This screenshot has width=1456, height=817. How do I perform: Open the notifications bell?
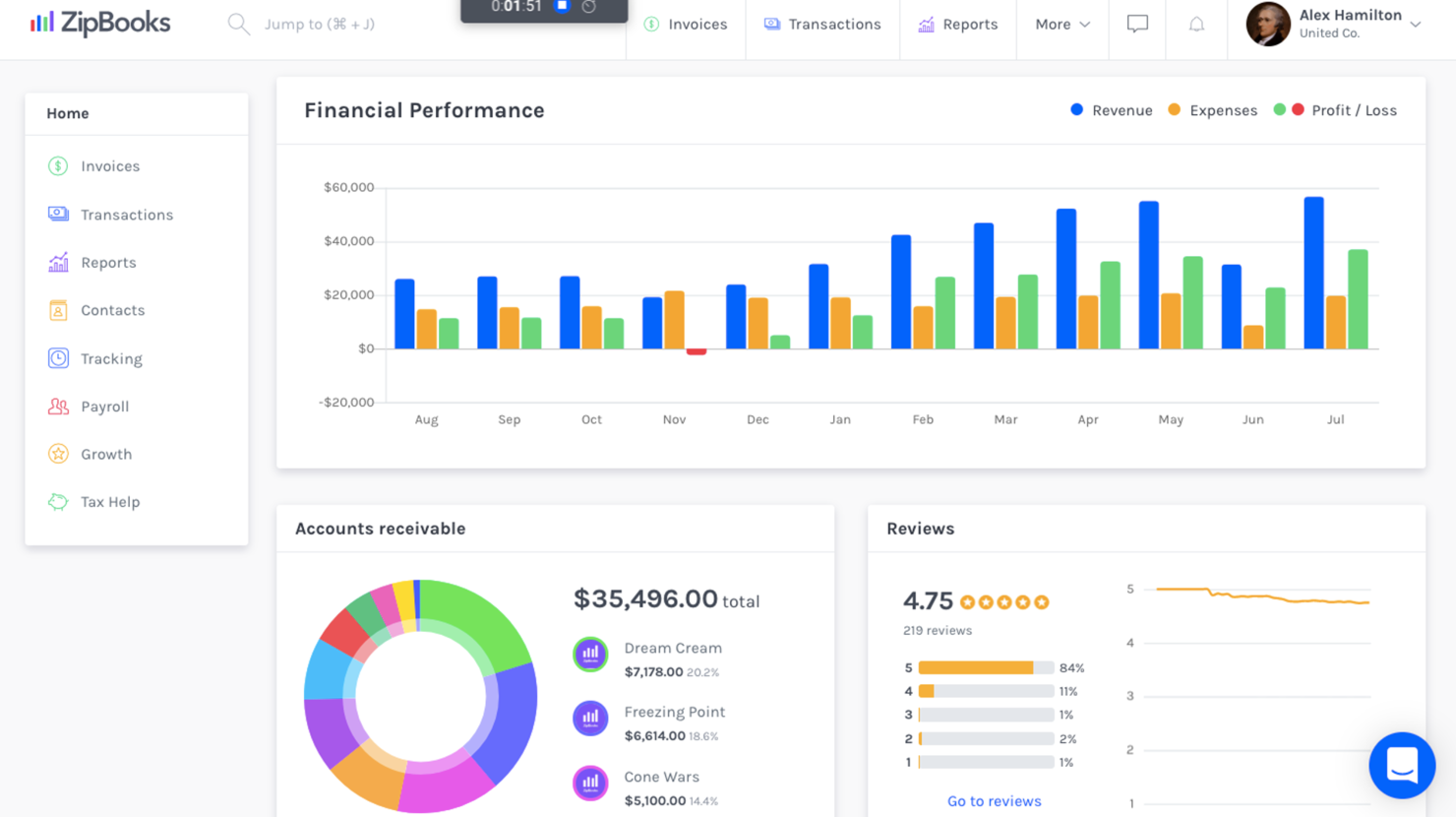[x=1196, y=24]
